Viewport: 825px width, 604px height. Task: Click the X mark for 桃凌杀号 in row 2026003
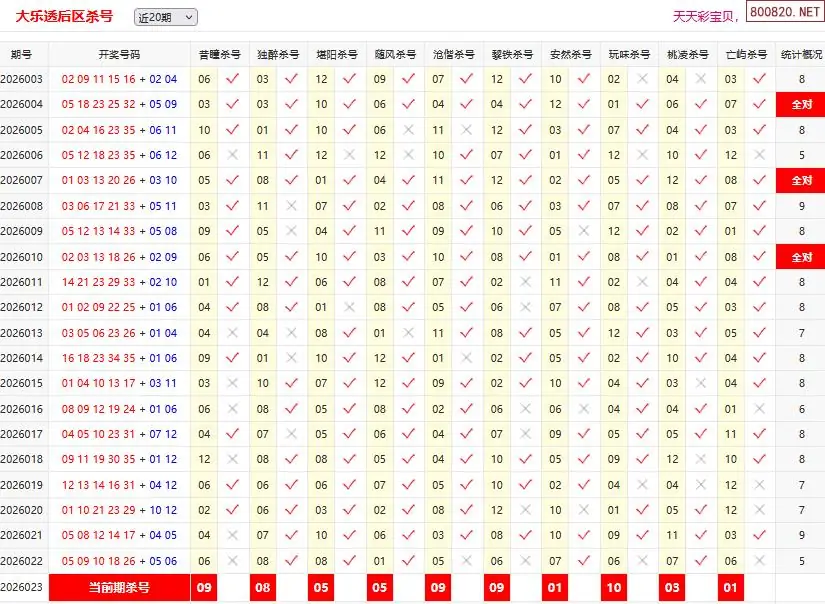701,79
